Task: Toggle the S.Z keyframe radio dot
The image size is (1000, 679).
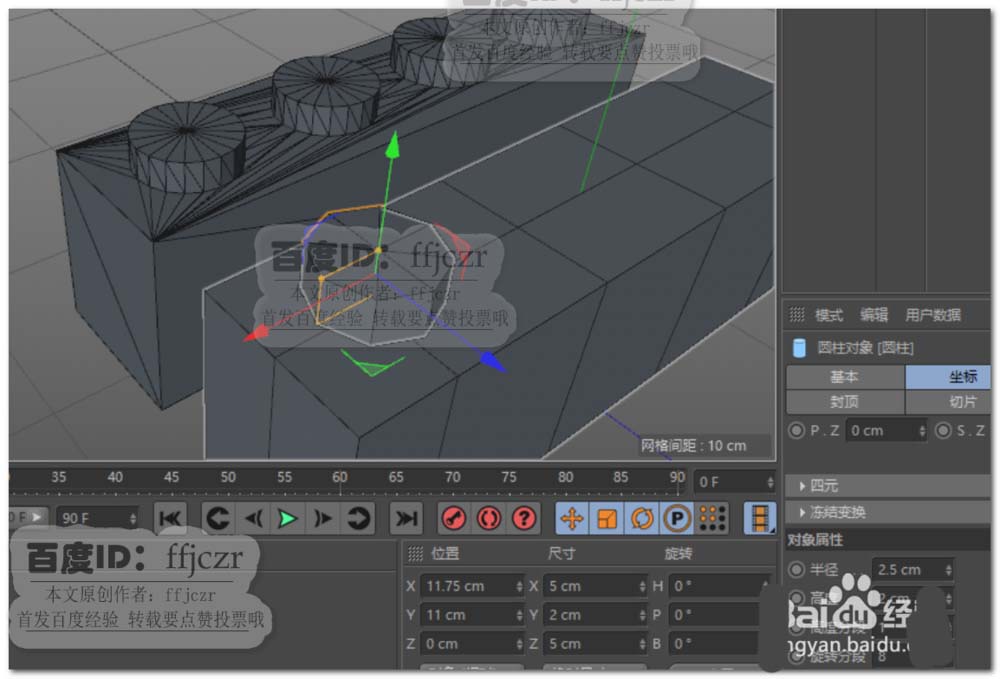Action: pyautogui.click(x=943, y=431)
